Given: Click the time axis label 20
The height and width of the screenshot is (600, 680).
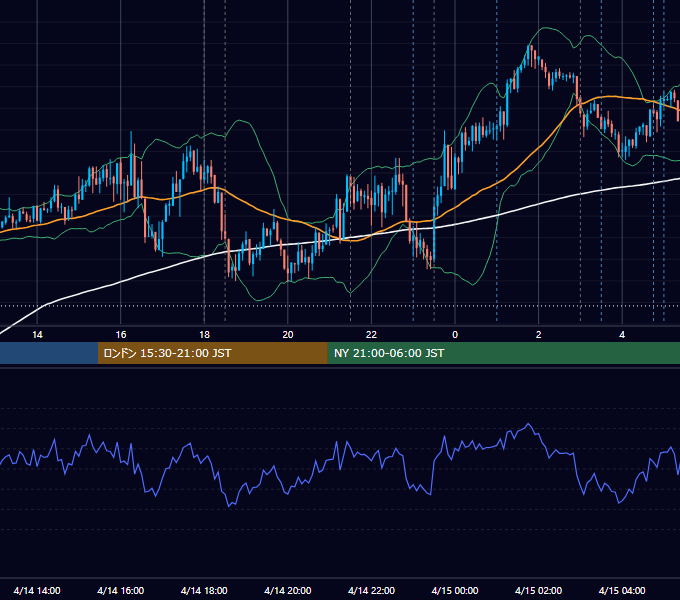Looking at the screenshot, I should coord(288,335).
